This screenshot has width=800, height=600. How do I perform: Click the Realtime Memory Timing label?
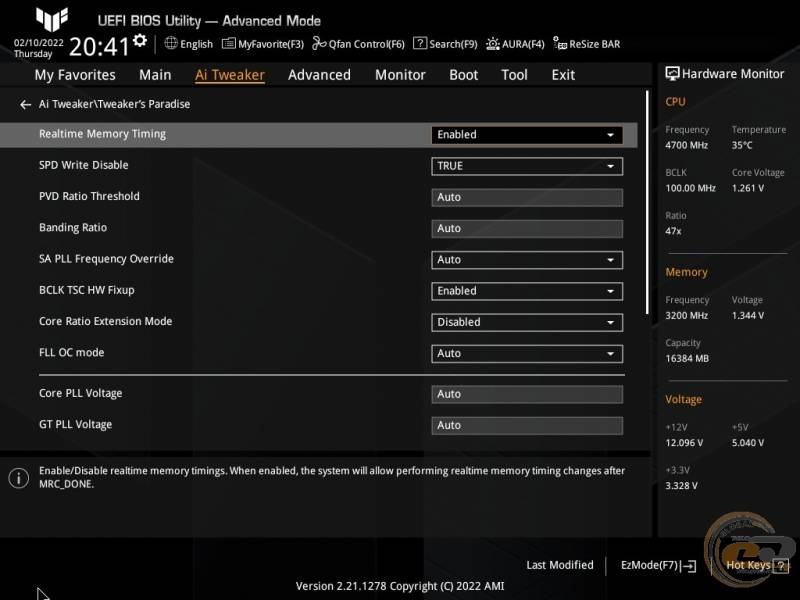pyautogui.click(x=103, y=134)
